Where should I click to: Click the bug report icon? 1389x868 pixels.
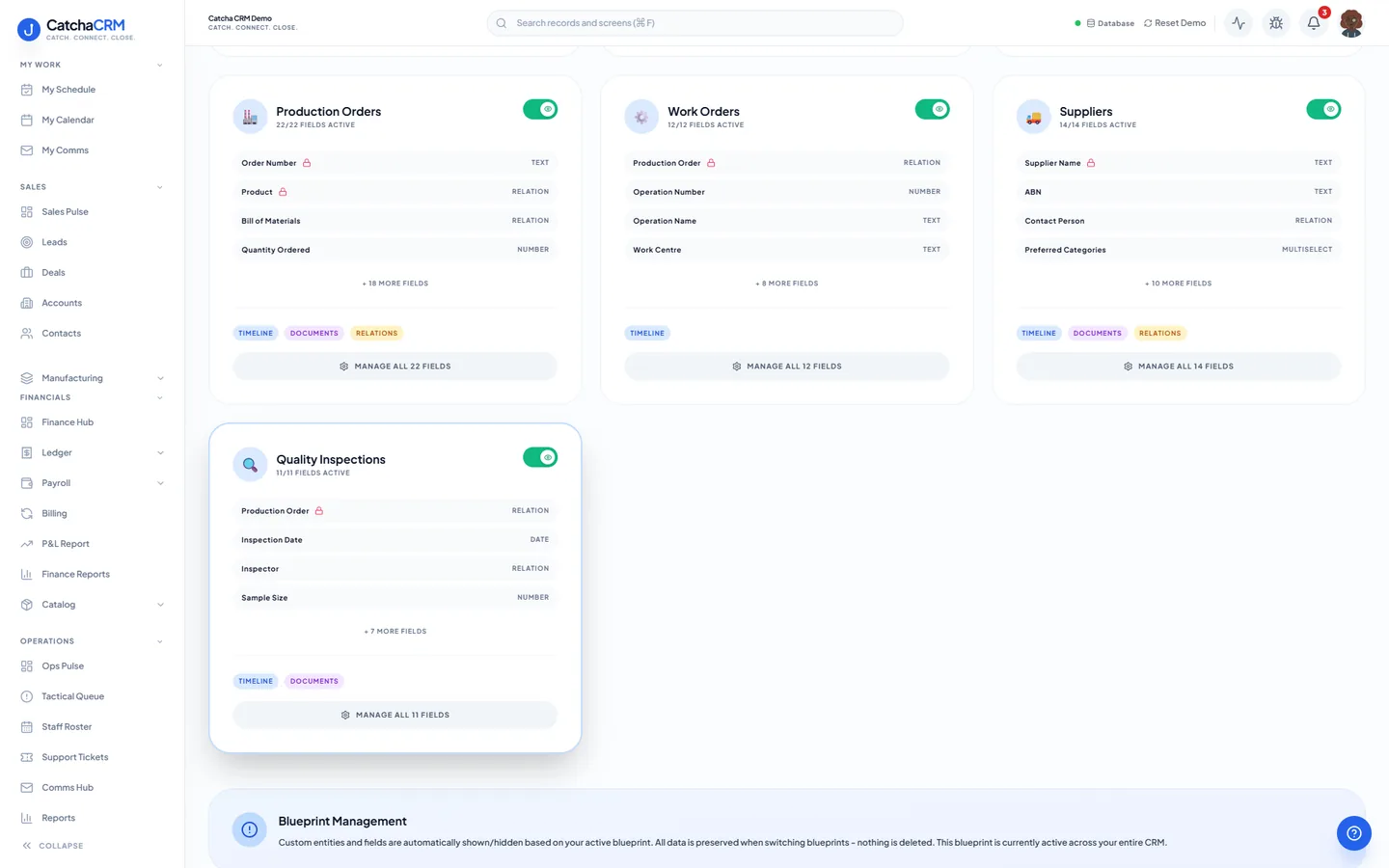point(1276,23)
